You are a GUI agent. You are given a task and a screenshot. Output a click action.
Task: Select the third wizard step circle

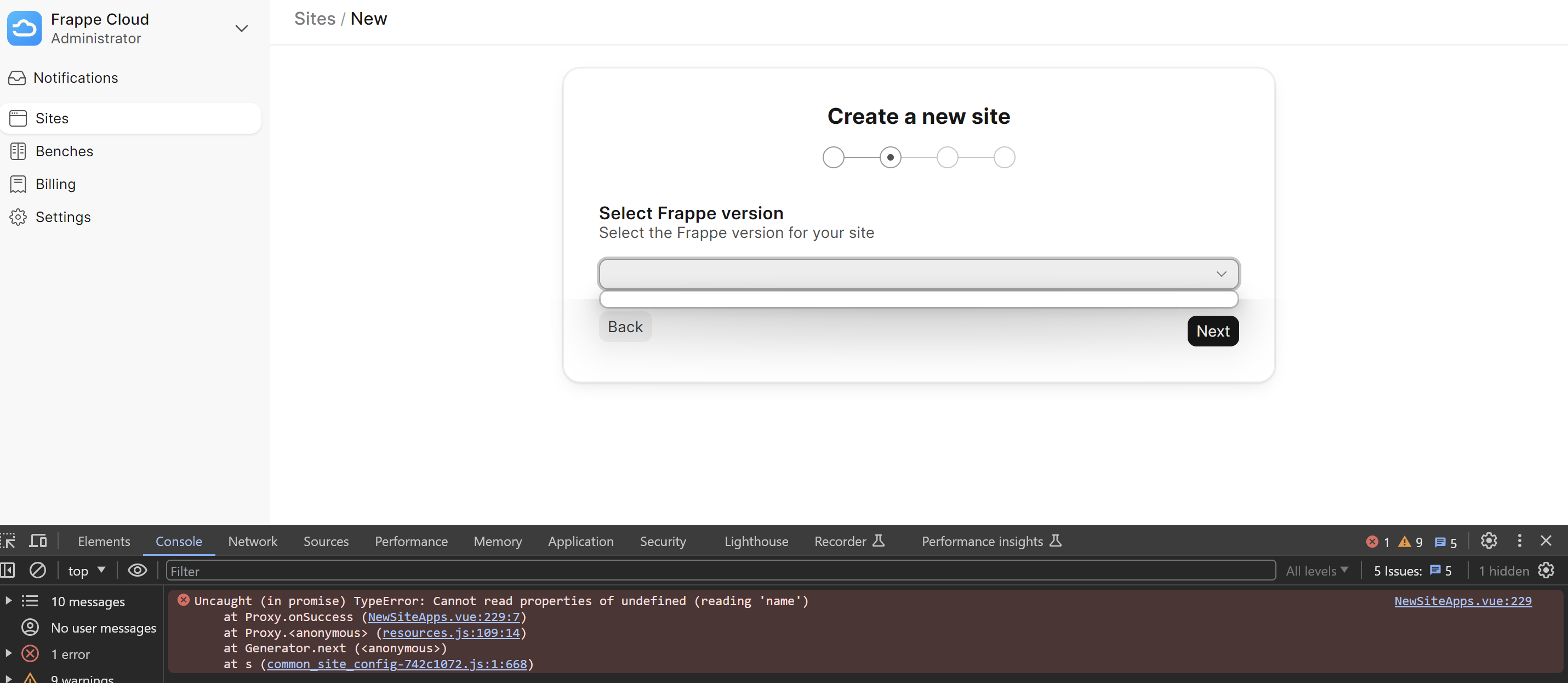[947, 157]
